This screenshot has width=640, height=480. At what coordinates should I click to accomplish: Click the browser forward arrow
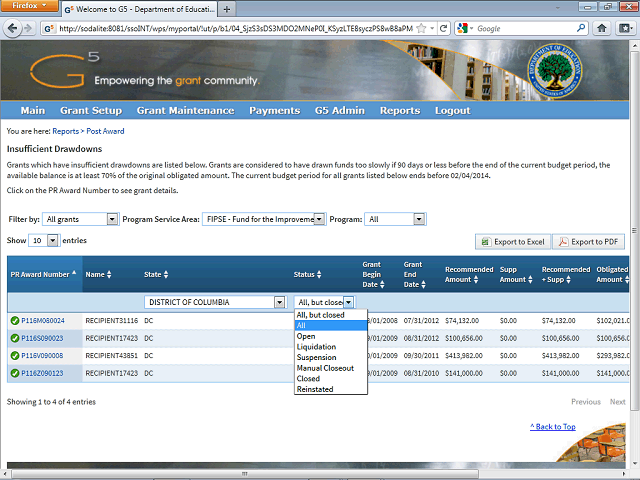pos(28,28)
